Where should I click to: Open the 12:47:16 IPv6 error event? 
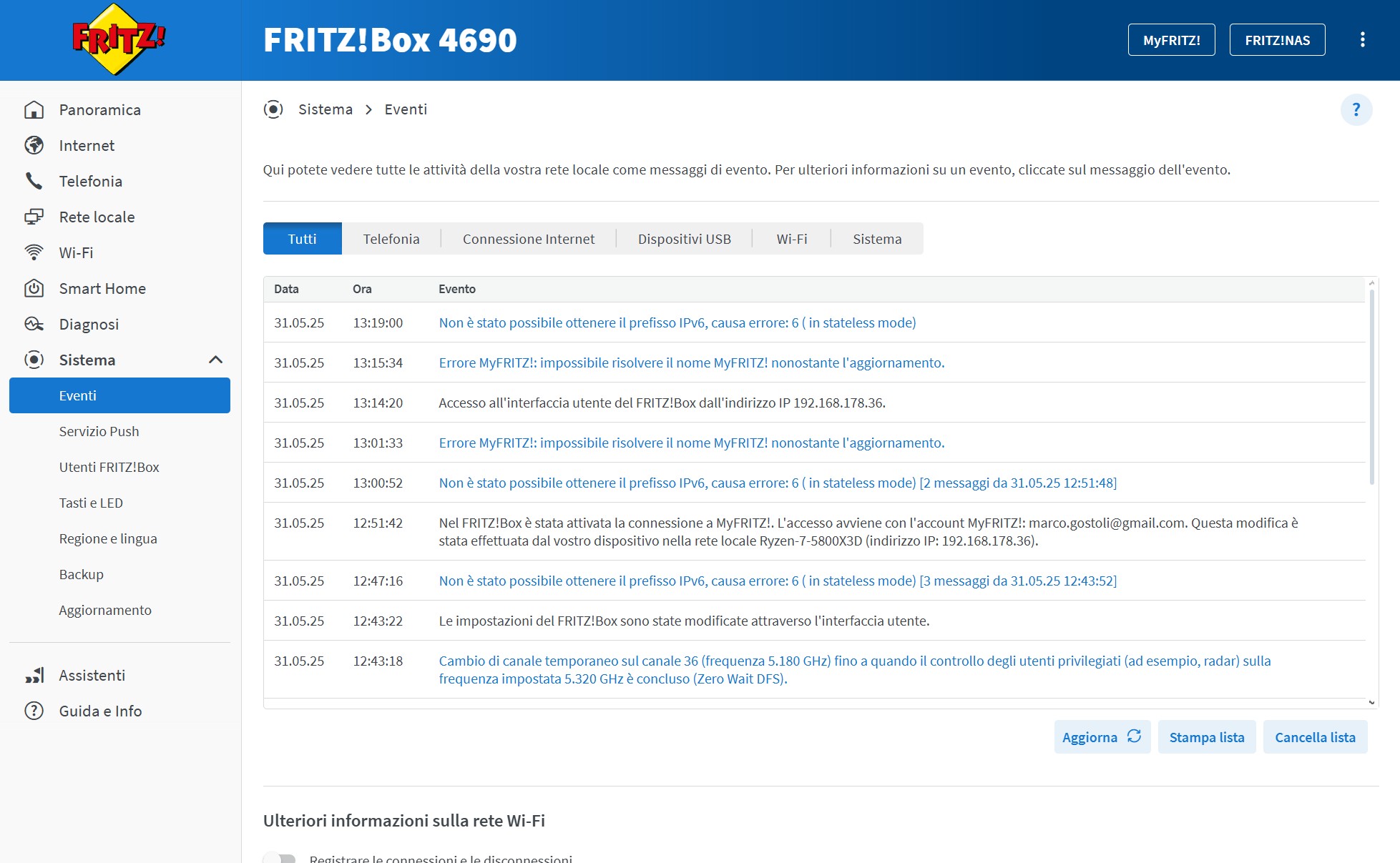coord(778,581)
